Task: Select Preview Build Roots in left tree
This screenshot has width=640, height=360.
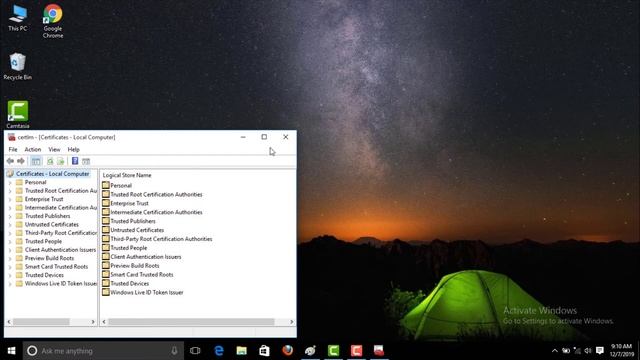Action: click(x=49, y=258)
